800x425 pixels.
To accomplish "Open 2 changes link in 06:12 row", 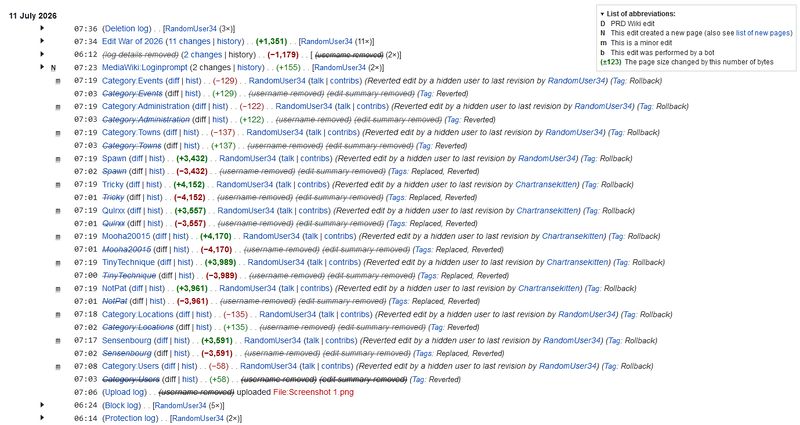I will (x=203, y=55).
